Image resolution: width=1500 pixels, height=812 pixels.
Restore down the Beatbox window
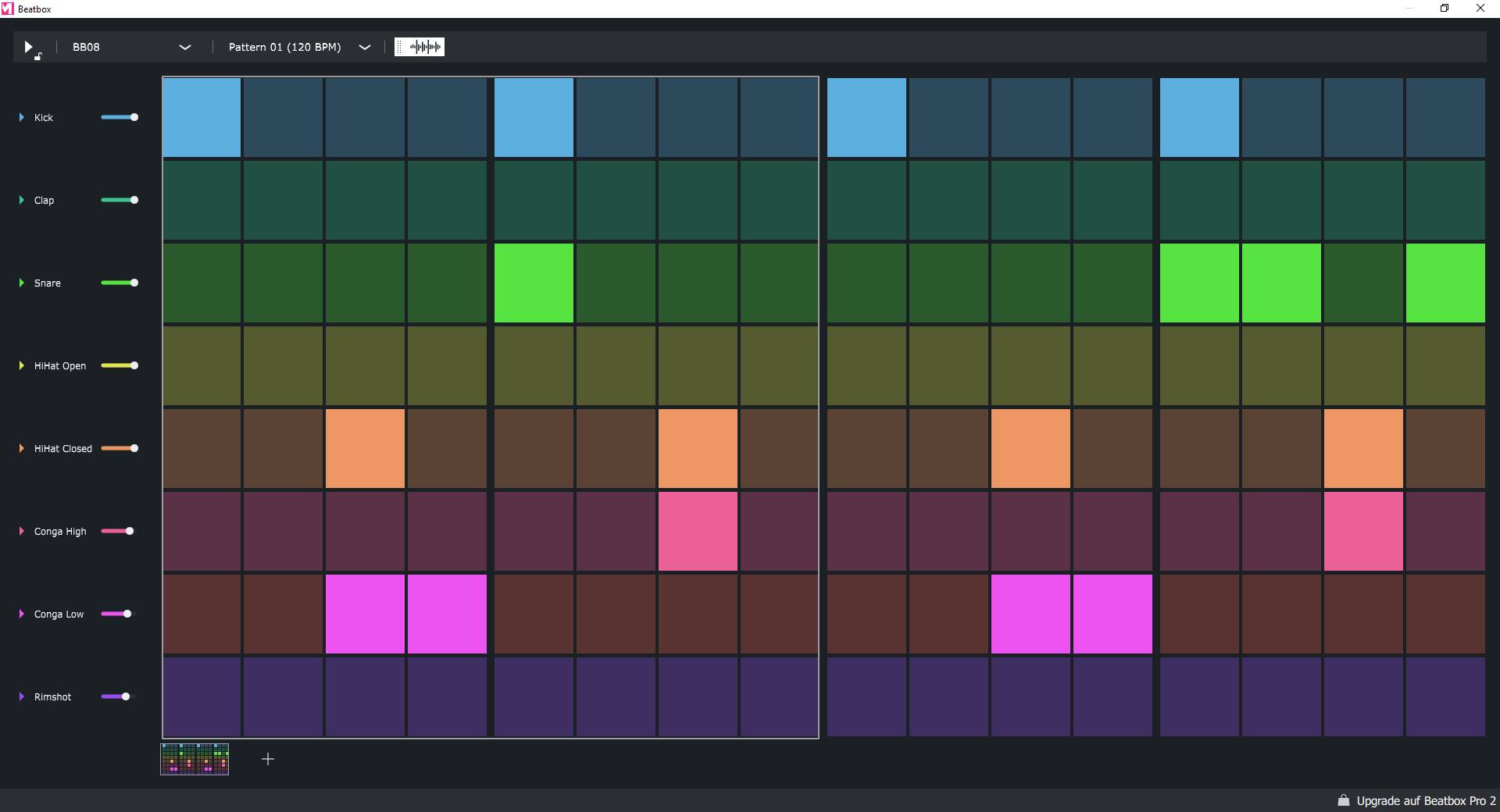(x=1445, y=9)
